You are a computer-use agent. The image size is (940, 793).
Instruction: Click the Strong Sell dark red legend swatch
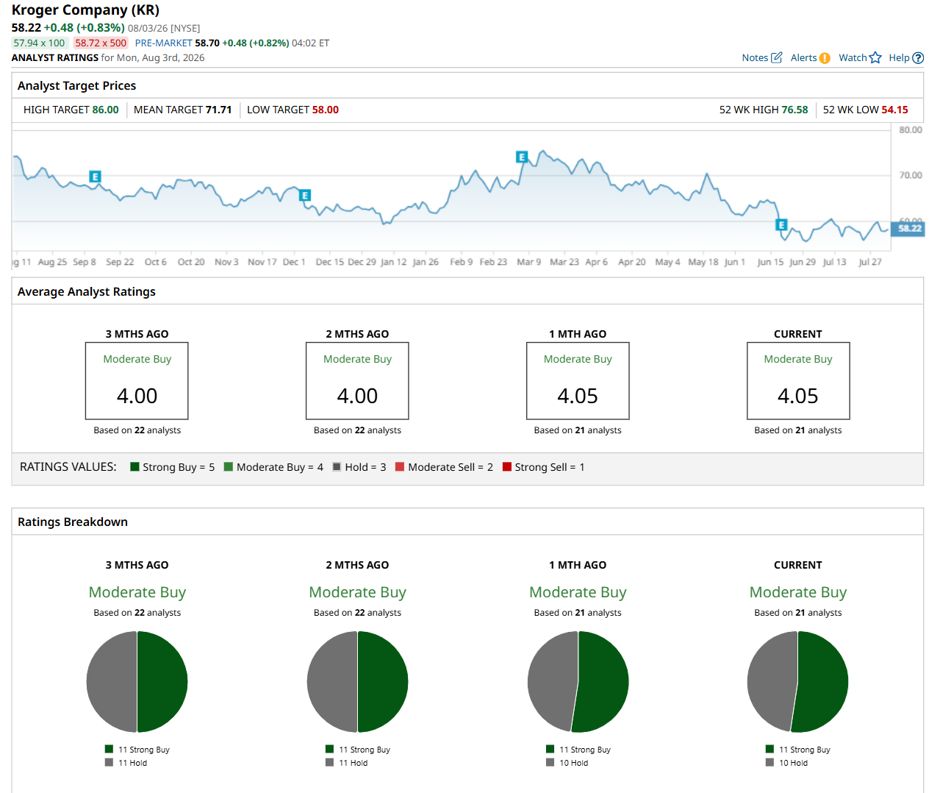click(x=507, y=467)
